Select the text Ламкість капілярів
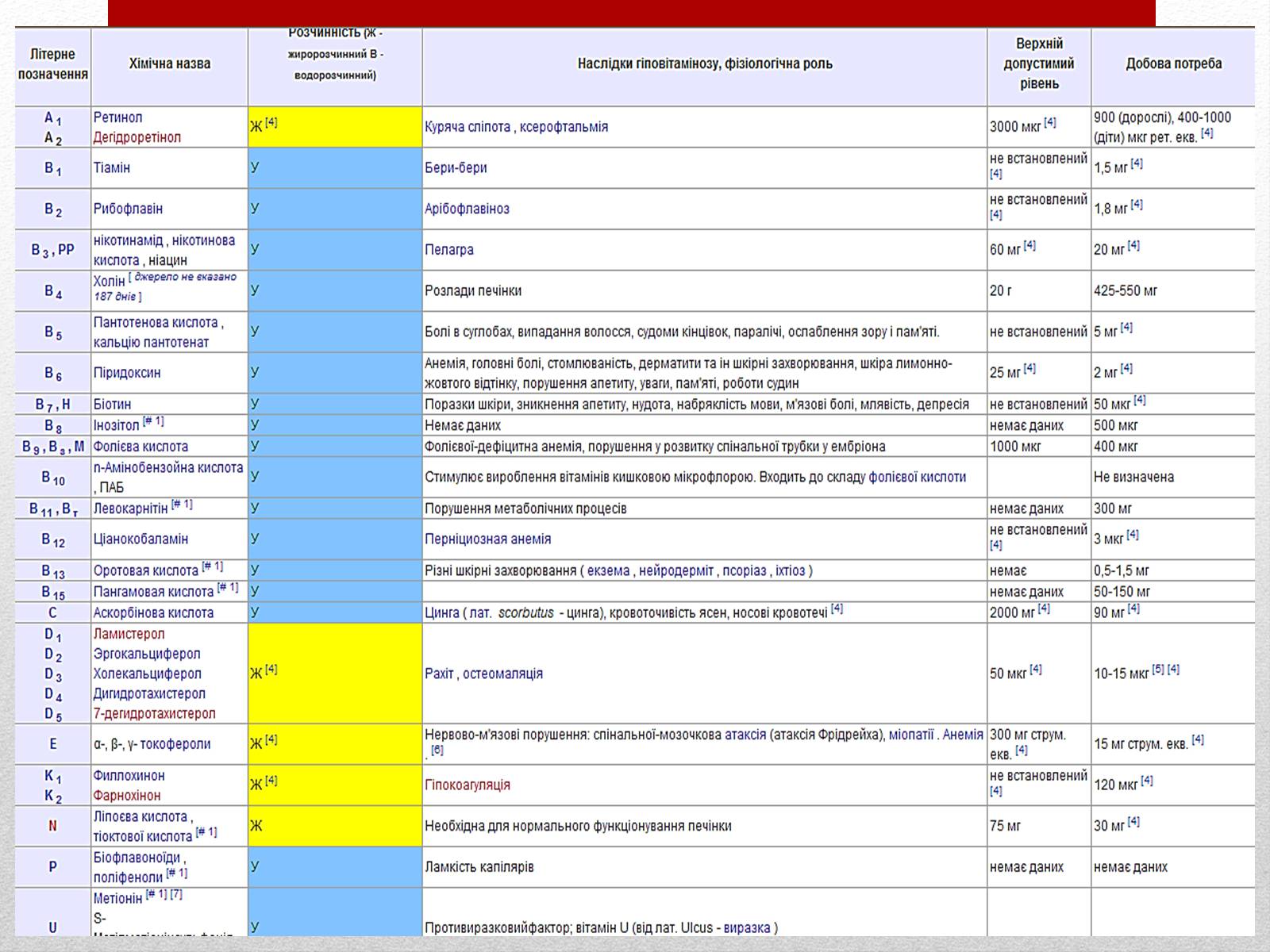Image resolution: width=1270 pixels, height=952 pixels. [x=479, y=868]
